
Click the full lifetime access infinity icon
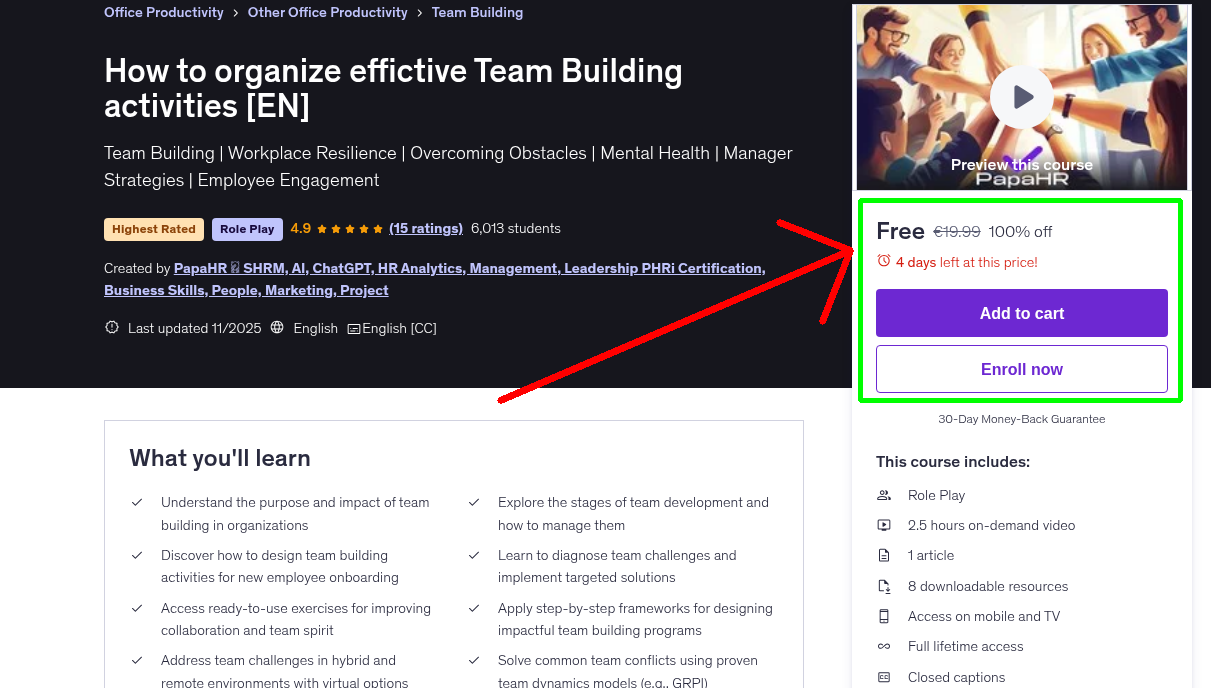point(884,646)
